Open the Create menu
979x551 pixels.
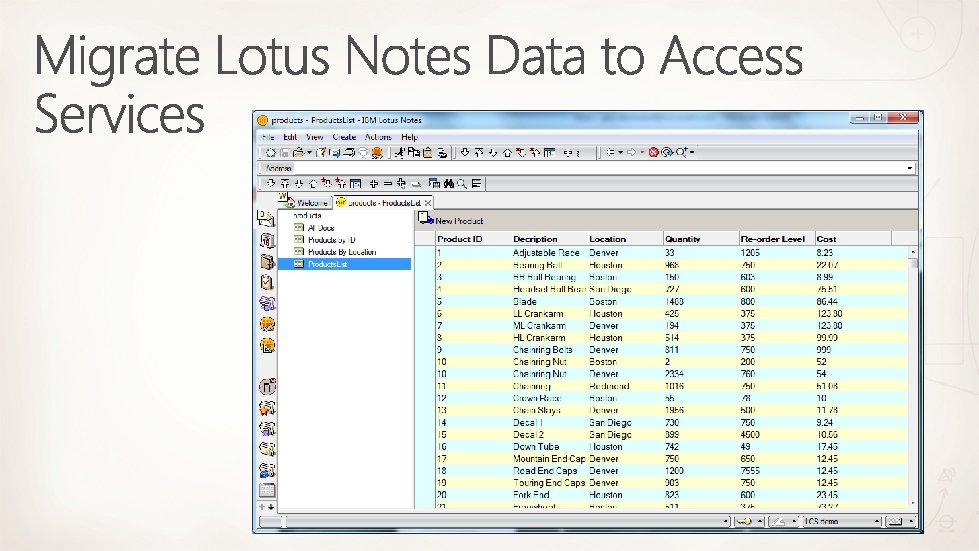[x=344, y=137]
